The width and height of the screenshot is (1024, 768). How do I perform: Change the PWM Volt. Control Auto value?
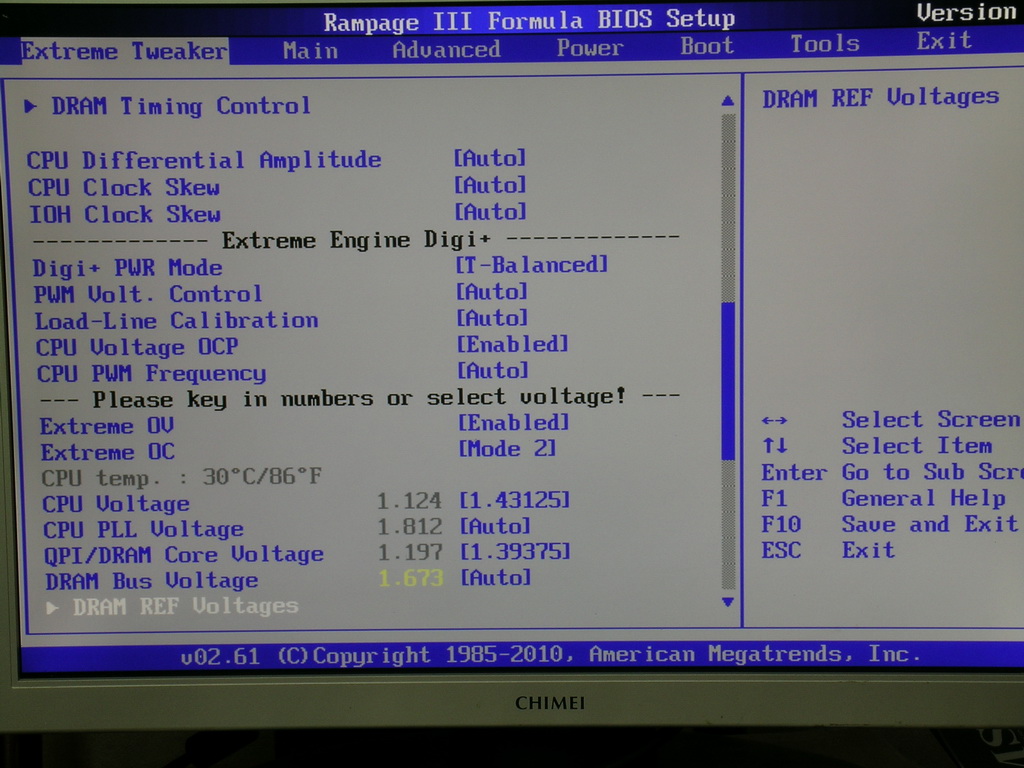(x=492, y=291)
